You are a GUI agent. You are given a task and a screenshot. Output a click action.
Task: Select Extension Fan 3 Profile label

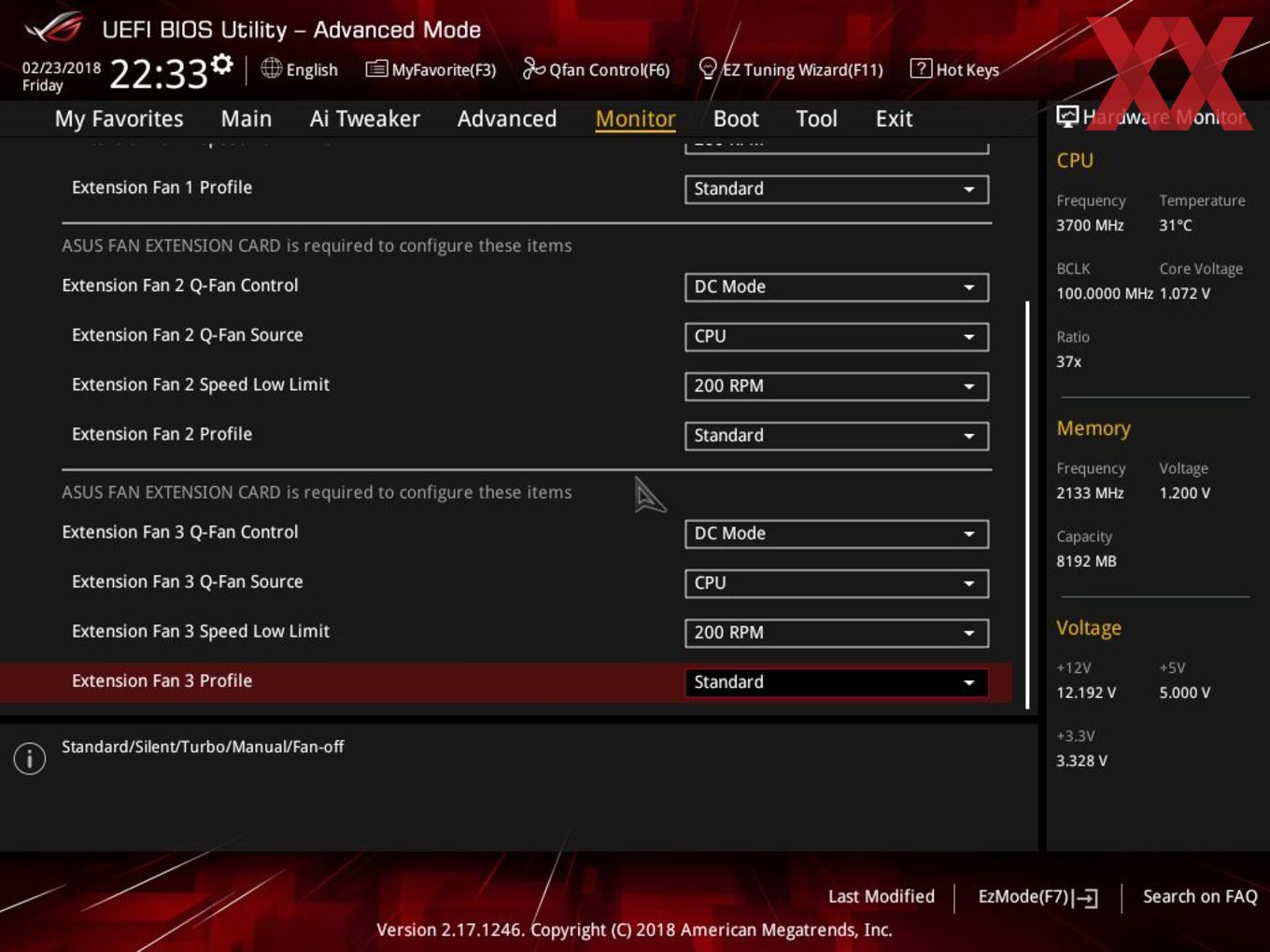162,679
